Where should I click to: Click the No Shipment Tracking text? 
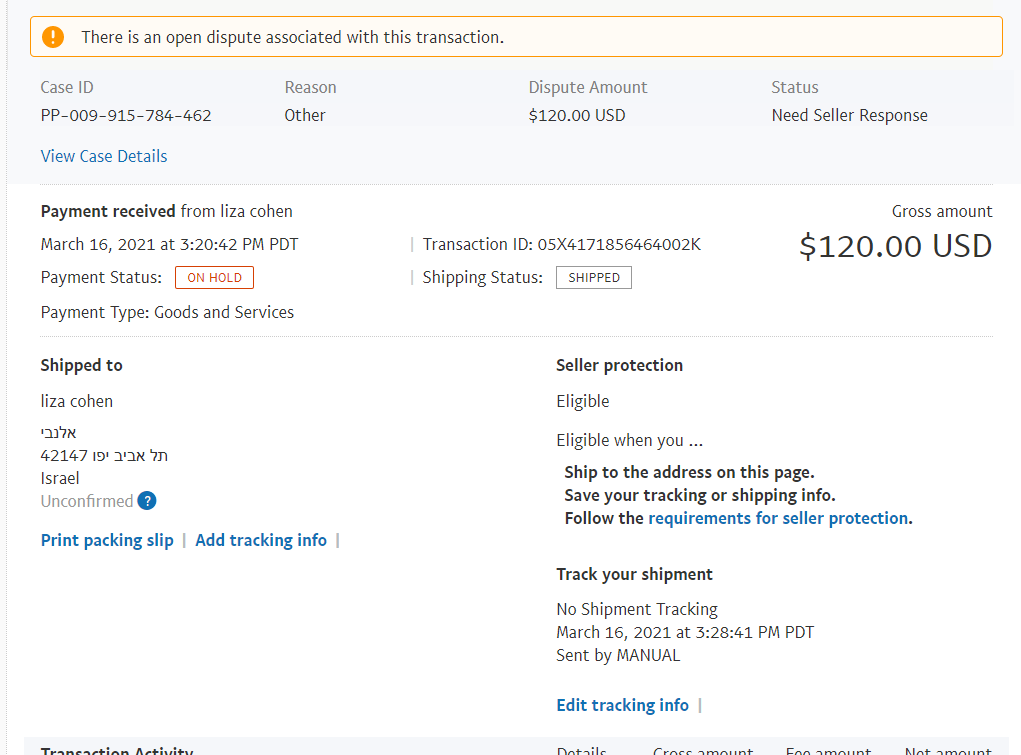(637, 609)
